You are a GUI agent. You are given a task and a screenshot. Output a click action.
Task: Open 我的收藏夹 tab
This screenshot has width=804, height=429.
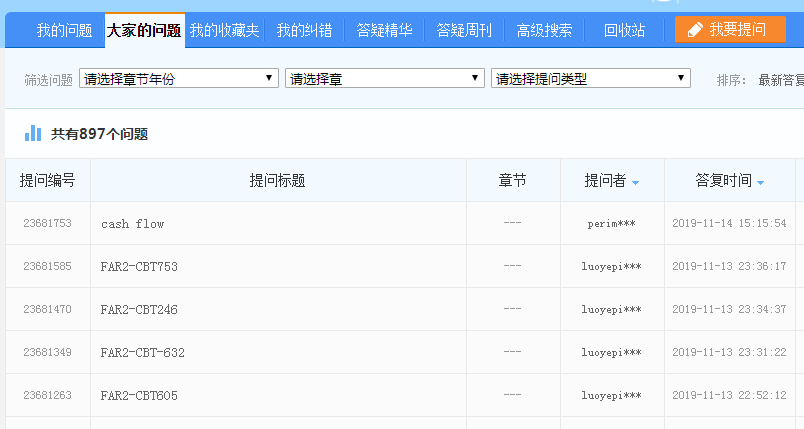coord(224,31)
